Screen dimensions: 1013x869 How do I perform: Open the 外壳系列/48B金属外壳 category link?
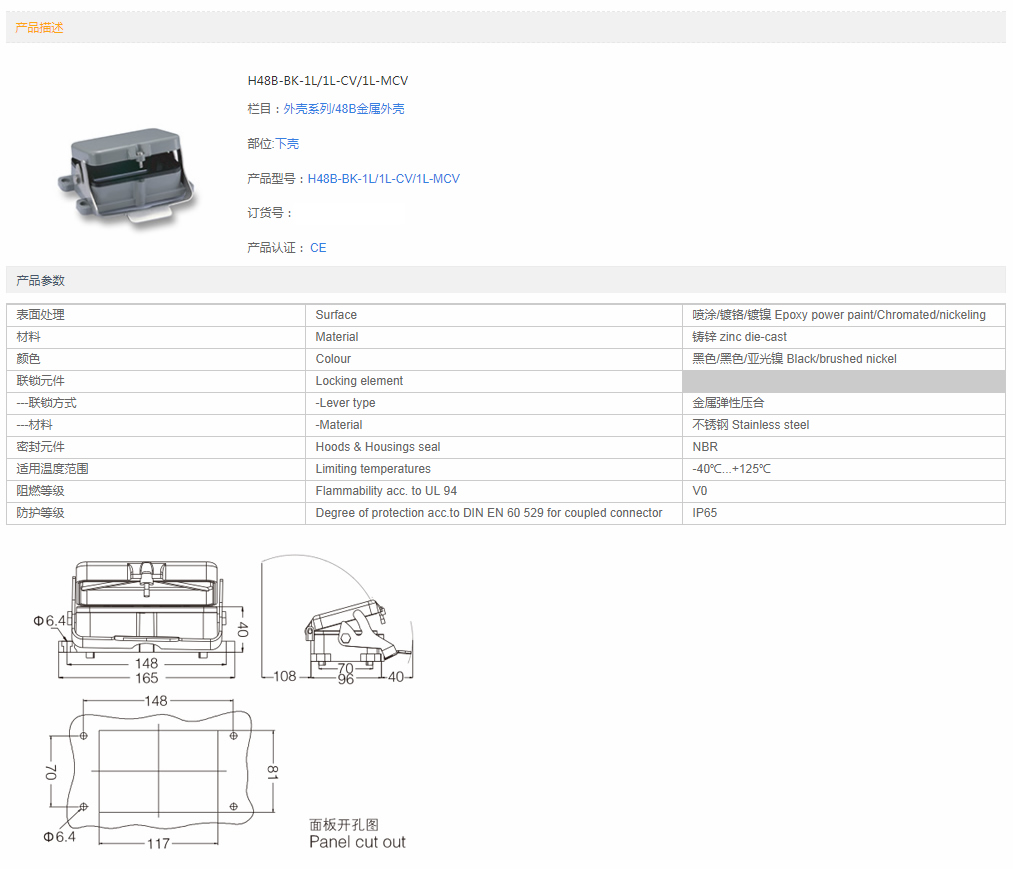tap(343, 109)
